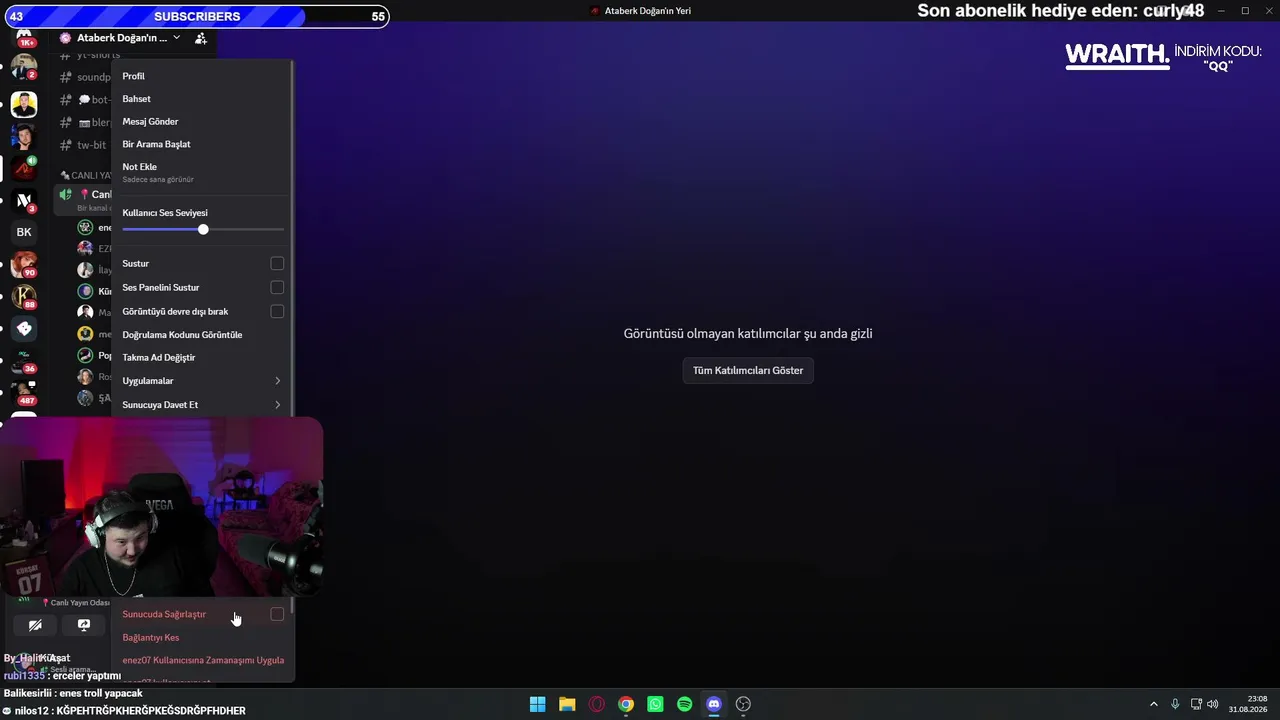1280x720 pixels.
Task: Choose Bahset from the context menu
Action: coord(202,99)
